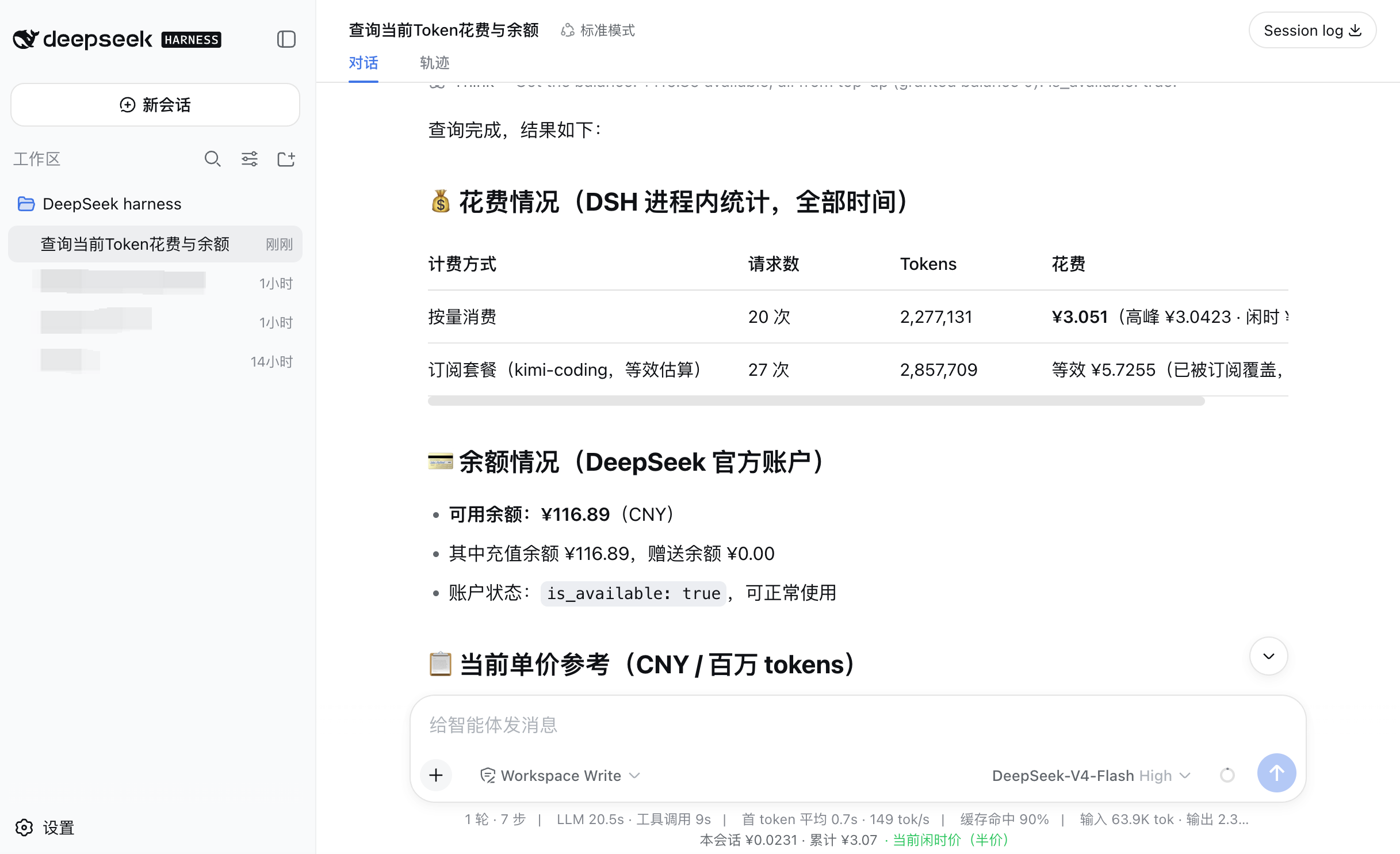
Task: Start a new conversation with 新会话
Action: click(x=155, y=105)
